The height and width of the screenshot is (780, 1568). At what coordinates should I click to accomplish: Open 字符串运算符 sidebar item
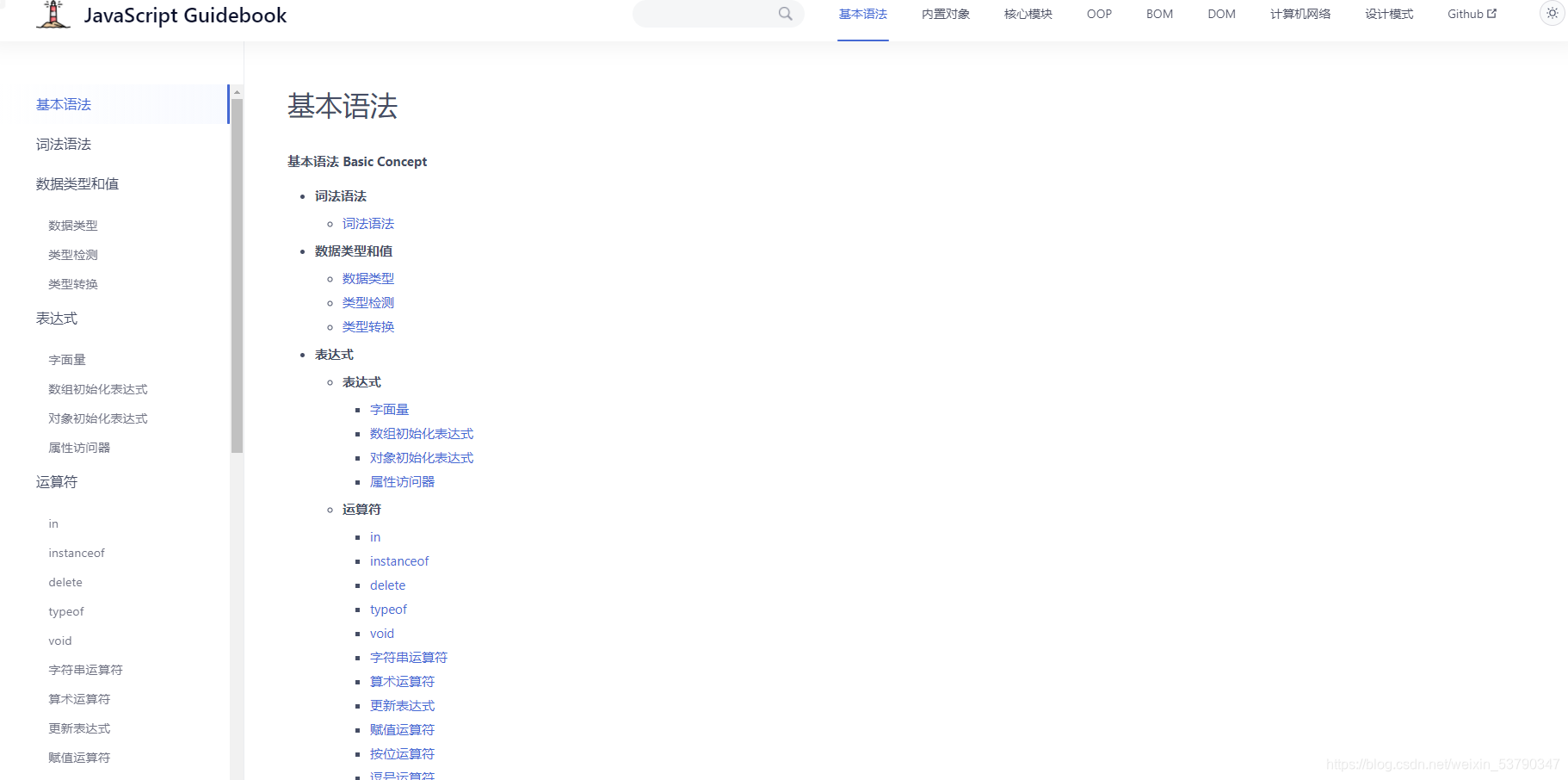tap(85, 670)
